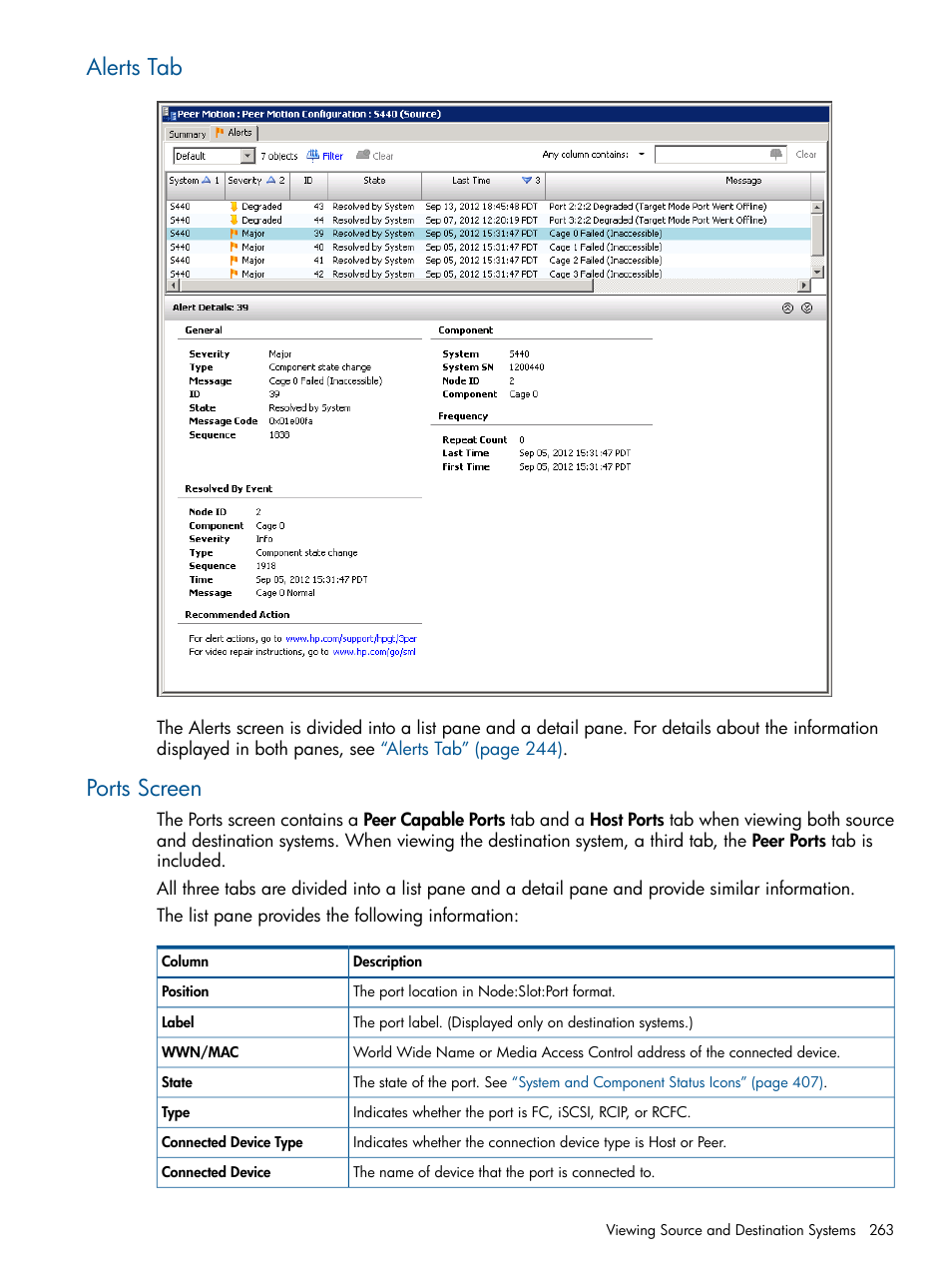Click the list pane vertical scrollbar down arrow

[x=817, y=273]
